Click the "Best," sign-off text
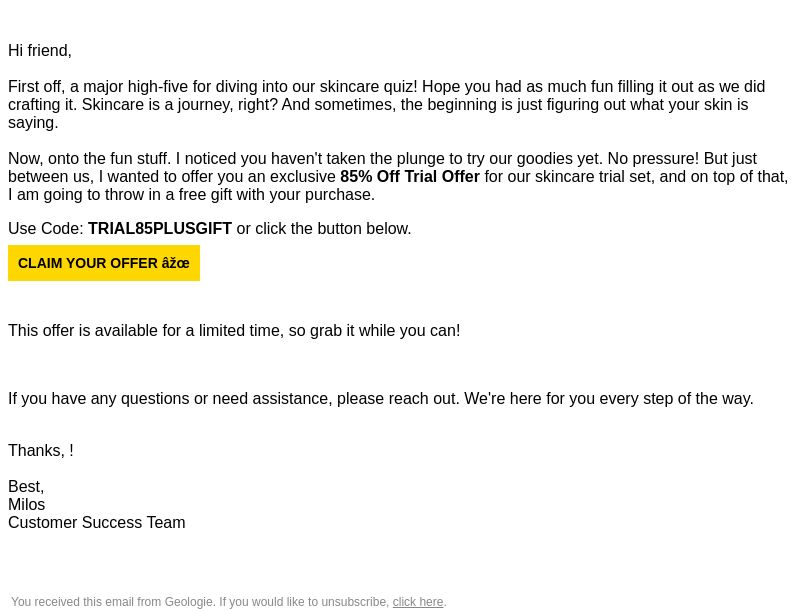This screenshot has height=613, width=800. pyautogui.click(x=26, y=486)
